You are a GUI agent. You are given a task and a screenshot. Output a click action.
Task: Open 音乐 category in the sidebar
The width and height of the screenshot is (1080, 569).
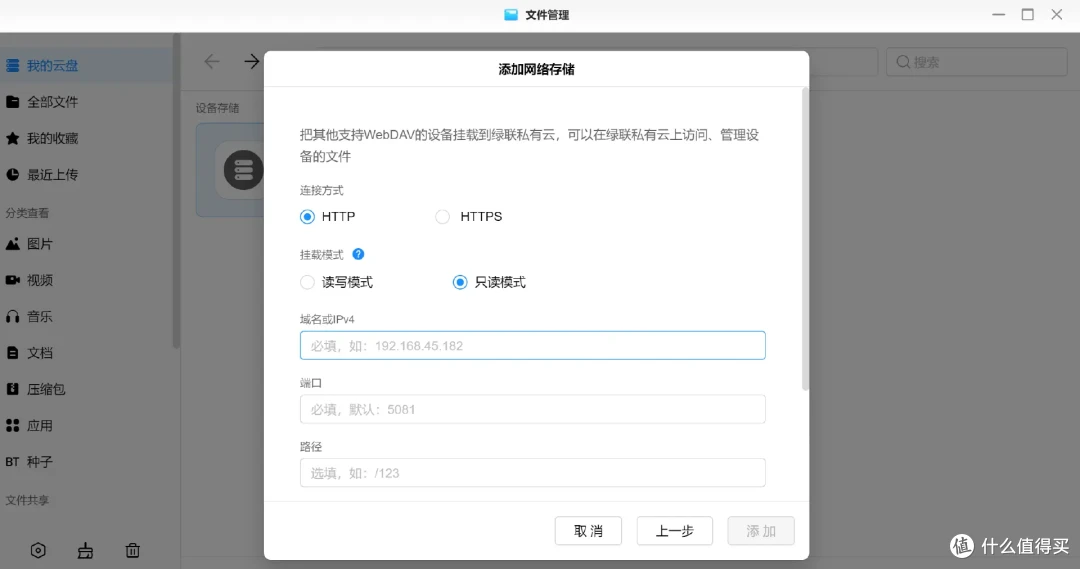coord(86,317)
